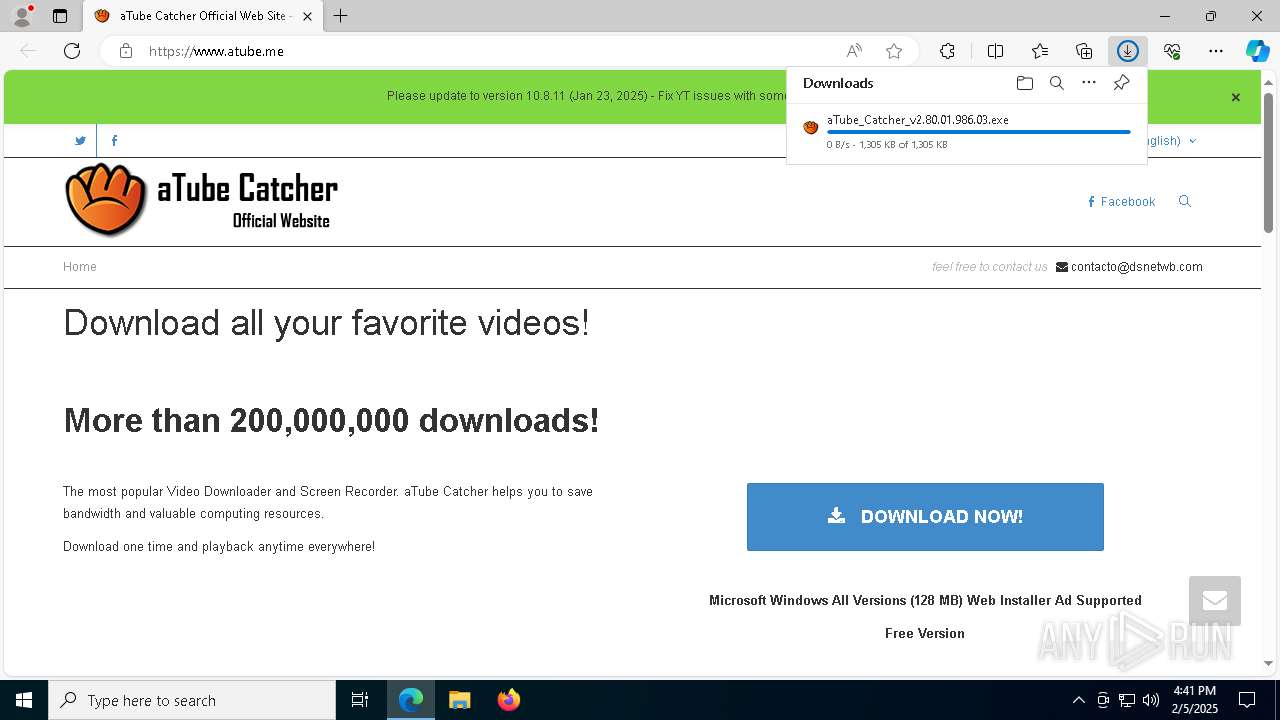Refresh the current page
The image size is (1280, 720).
(x=72, y=51)
